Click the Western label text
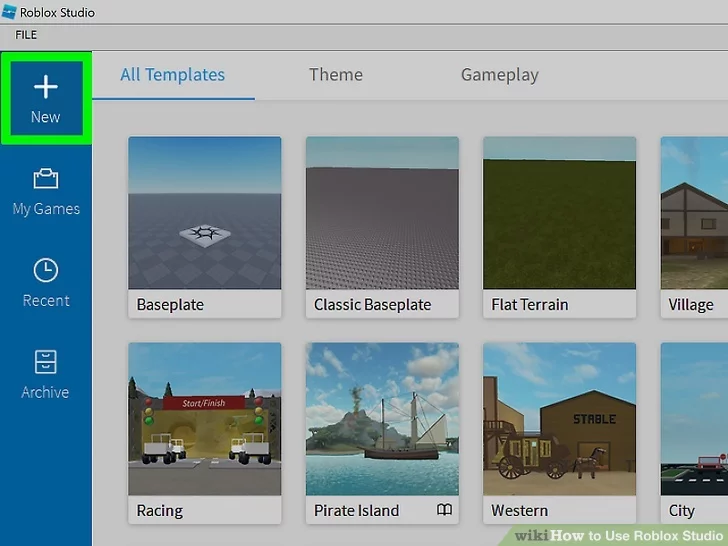This screenshot has width=728, height=546. 520,510
